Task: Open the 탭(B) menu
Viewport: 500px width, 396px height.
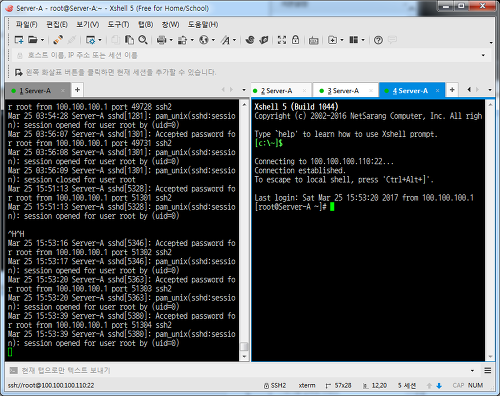Action: pyautogui.click(x=145, y=24)
